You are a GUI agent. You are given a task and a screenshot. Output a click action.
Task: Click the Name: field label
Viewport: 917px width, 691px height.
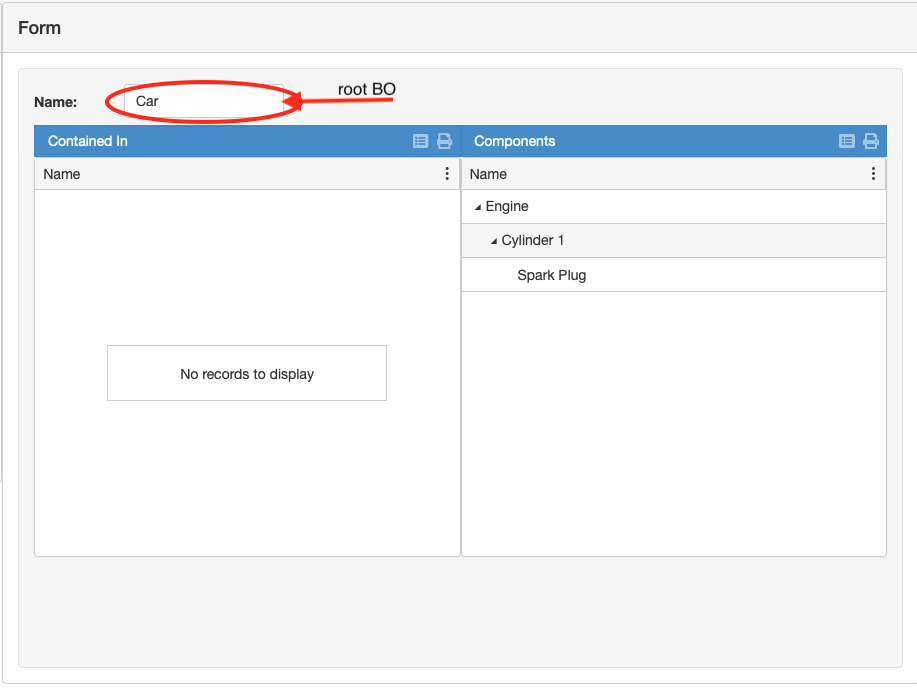click(x=56, y=102)
